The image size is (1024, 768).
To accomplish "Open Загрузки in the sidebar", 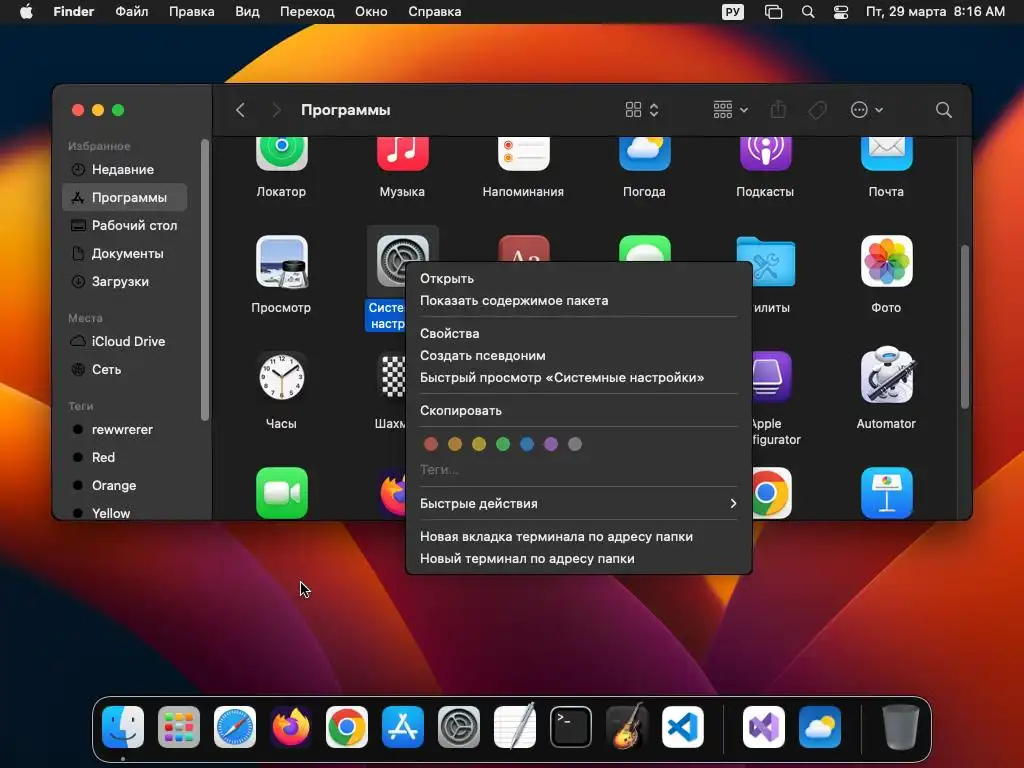I will [x=125, y=281].
